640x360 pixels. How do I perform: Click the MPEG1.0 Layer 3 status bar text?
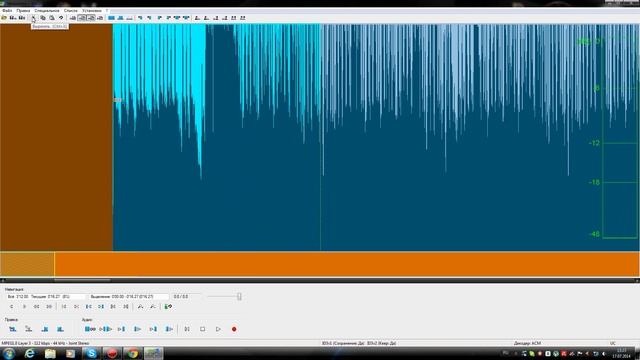click(45, 343)
